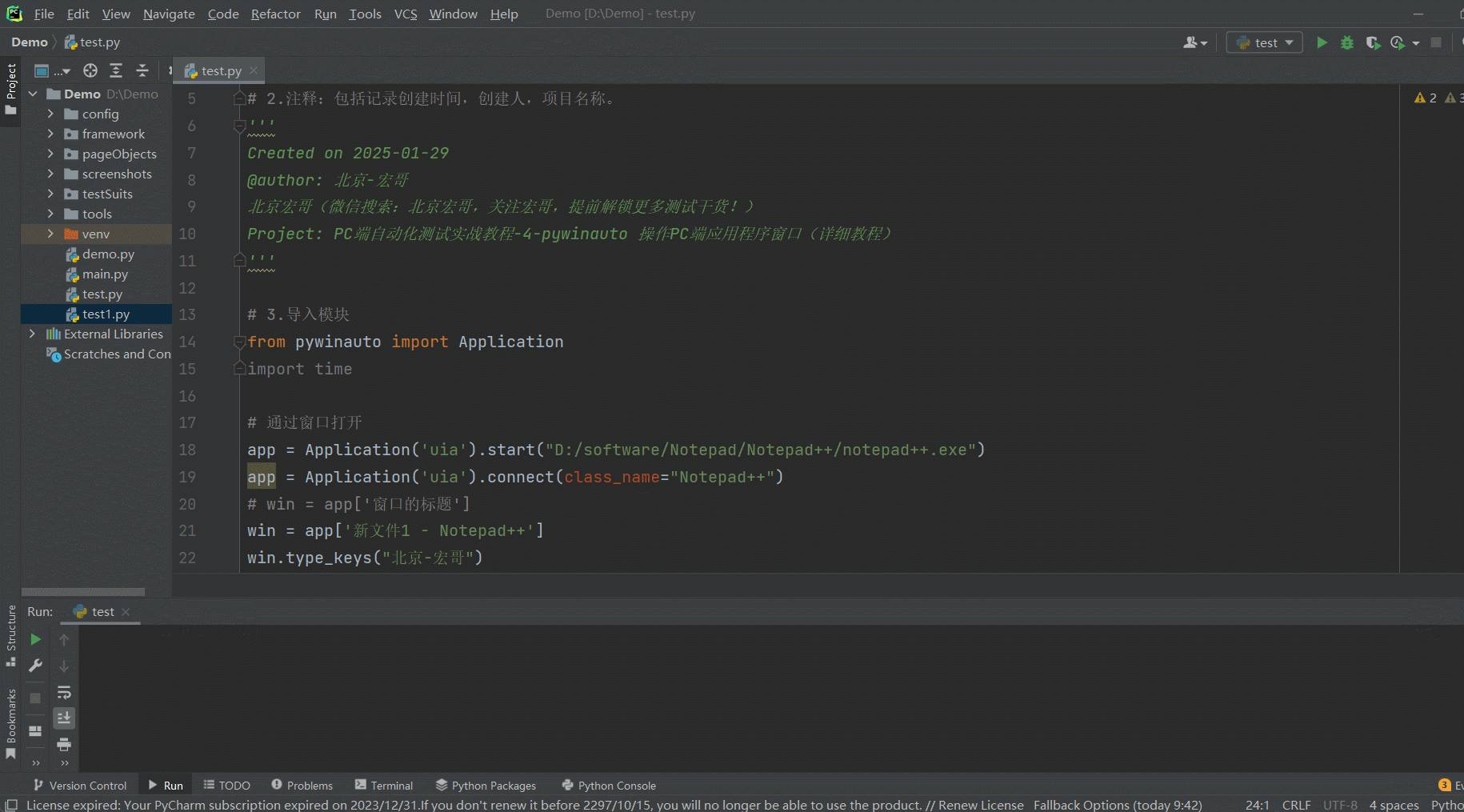
Task: Toggle the Project tool window stripe button
Action: coord(11,88)
